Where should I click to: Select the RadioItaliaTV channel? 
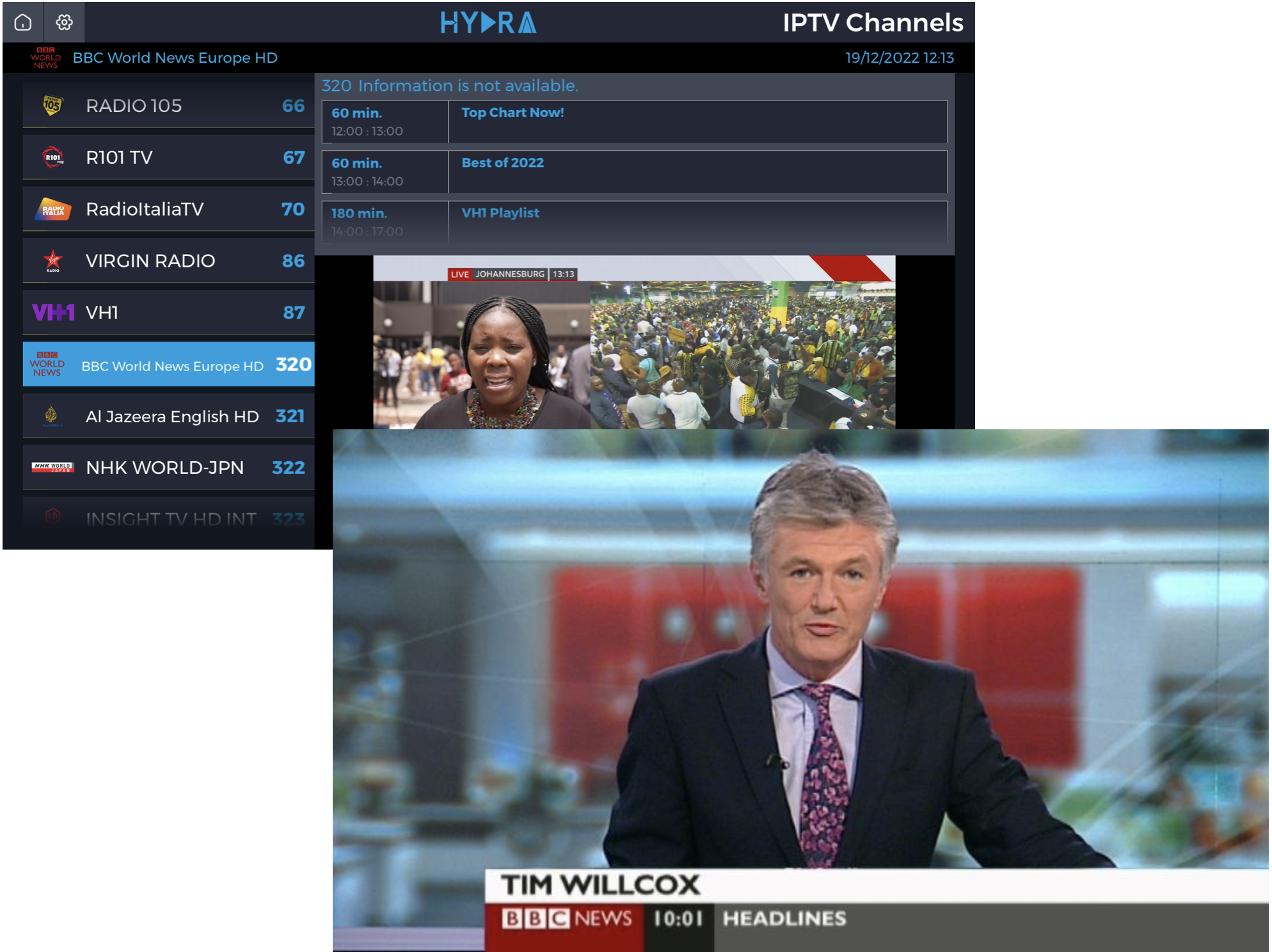tap(169, 209)
